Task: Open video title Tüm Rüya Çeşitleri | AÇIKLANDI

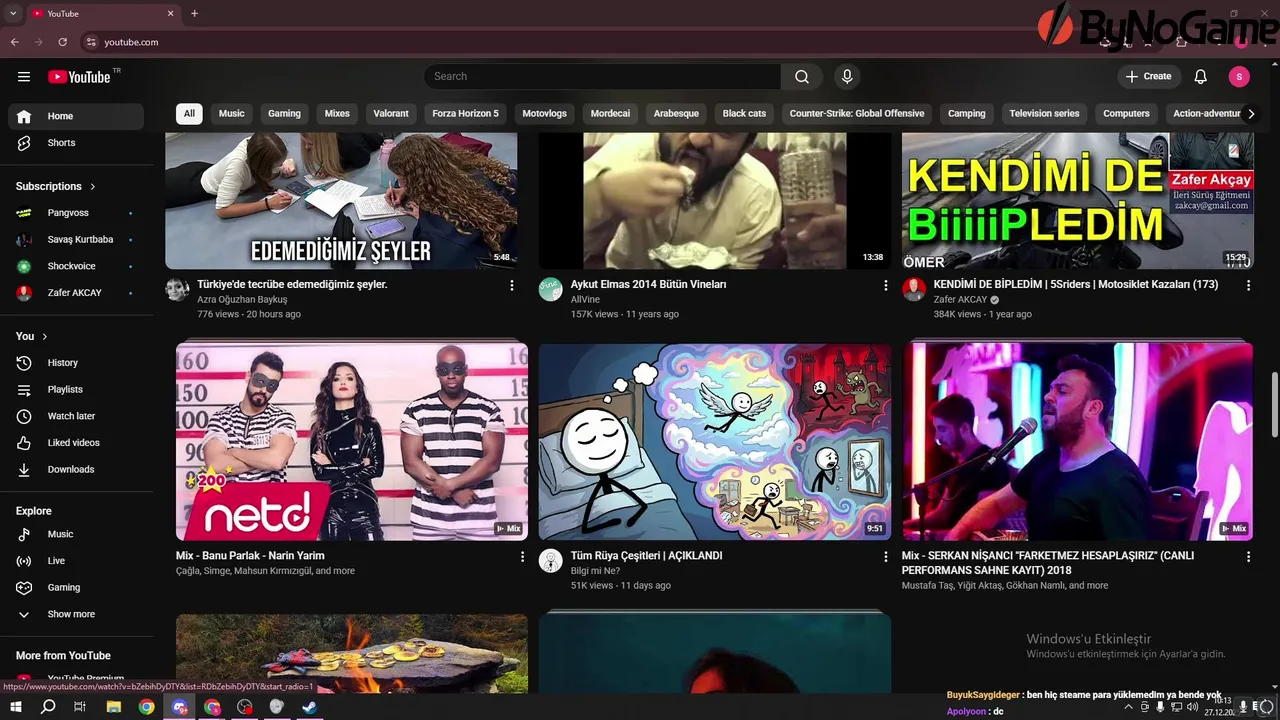Action: [x=646, y=556]
